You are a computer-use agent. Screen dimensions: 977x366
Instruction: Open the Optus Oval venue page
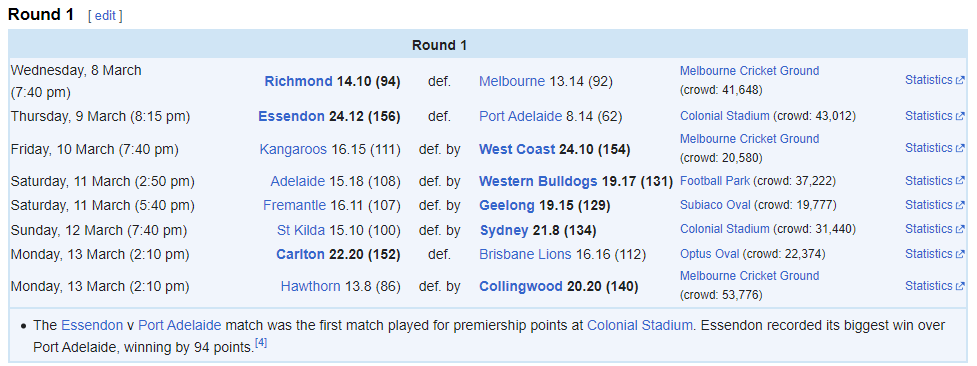pos(710,254)
